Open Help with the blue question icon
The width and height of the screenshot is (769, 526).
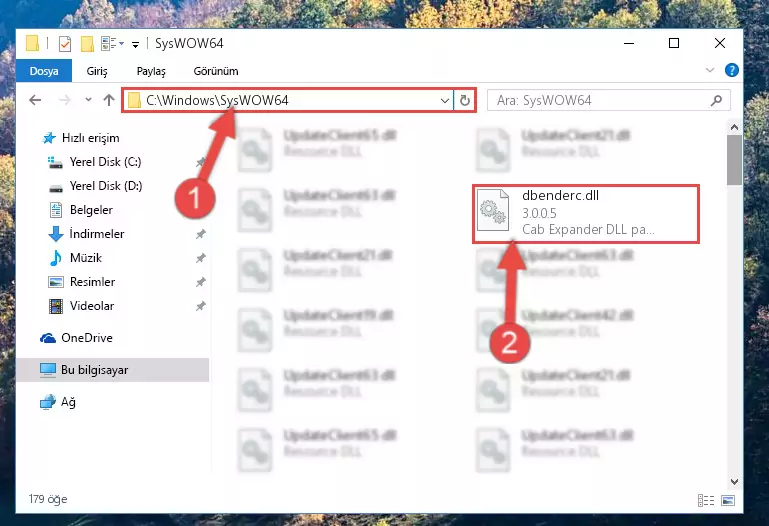[732, 70]
